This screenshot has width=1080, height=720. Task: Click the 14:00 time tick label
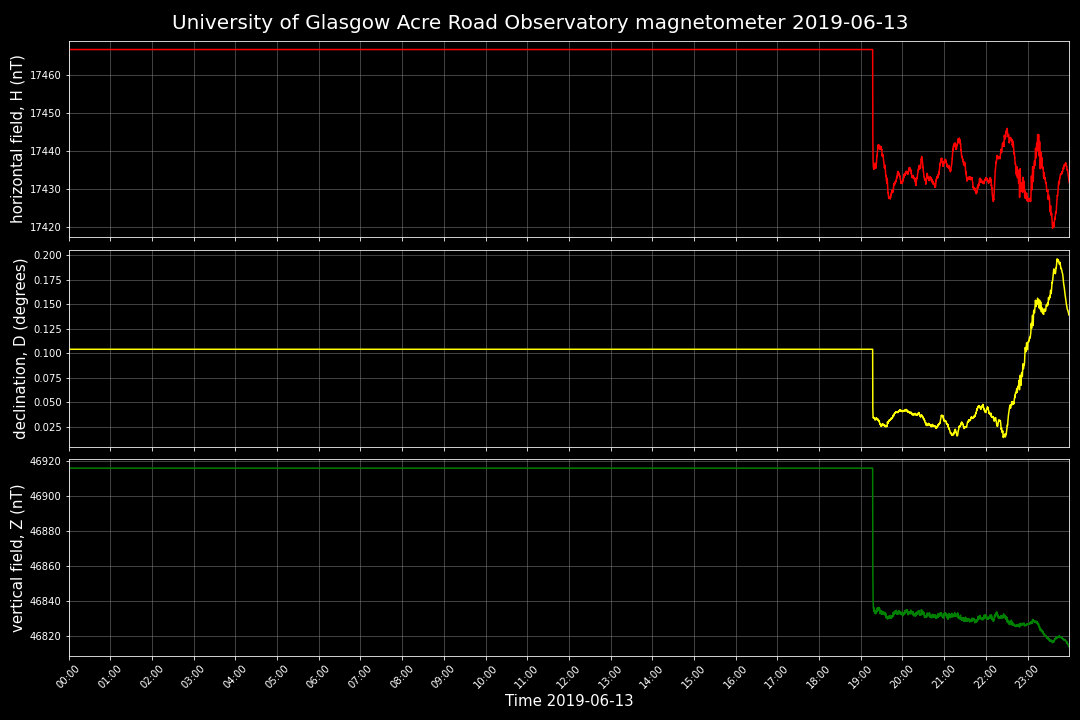(x=650, y=677)
